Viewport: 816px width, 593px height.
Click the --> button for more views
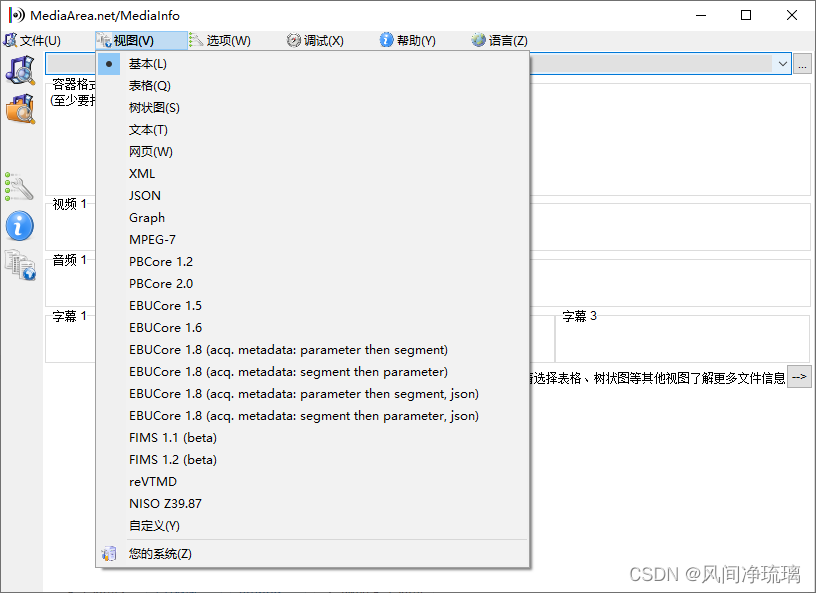[799, 377]
